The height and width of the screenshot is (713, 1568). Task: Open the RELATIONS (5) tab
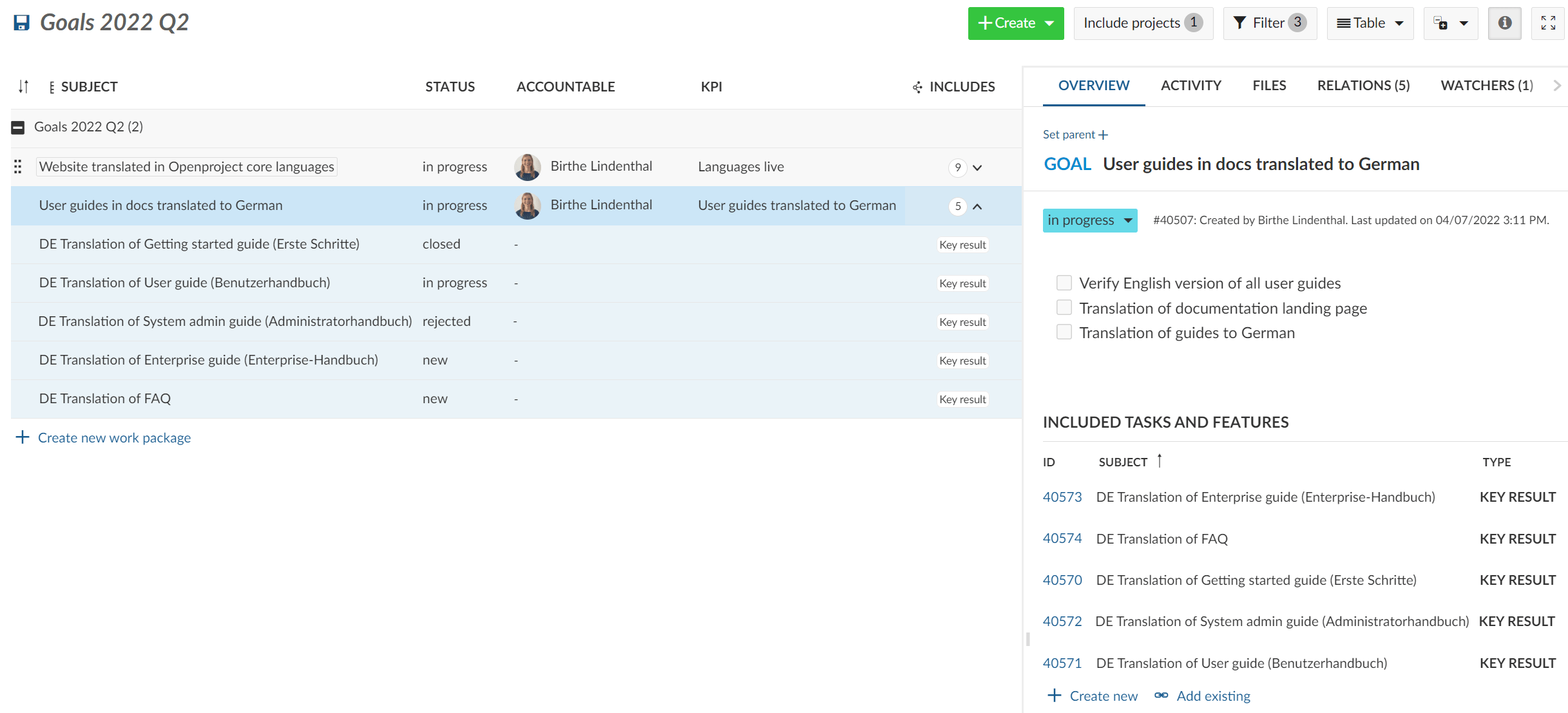[x=1363, y=86]
